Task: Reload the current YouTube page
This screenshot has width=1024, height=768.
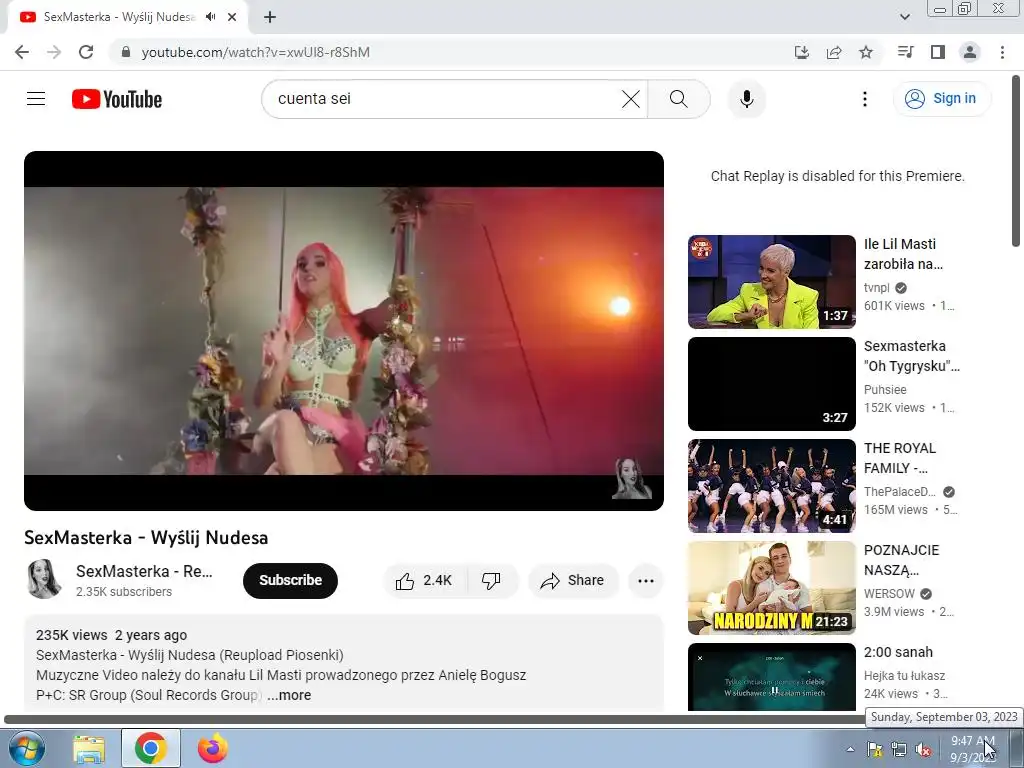Action: (86, 52)
